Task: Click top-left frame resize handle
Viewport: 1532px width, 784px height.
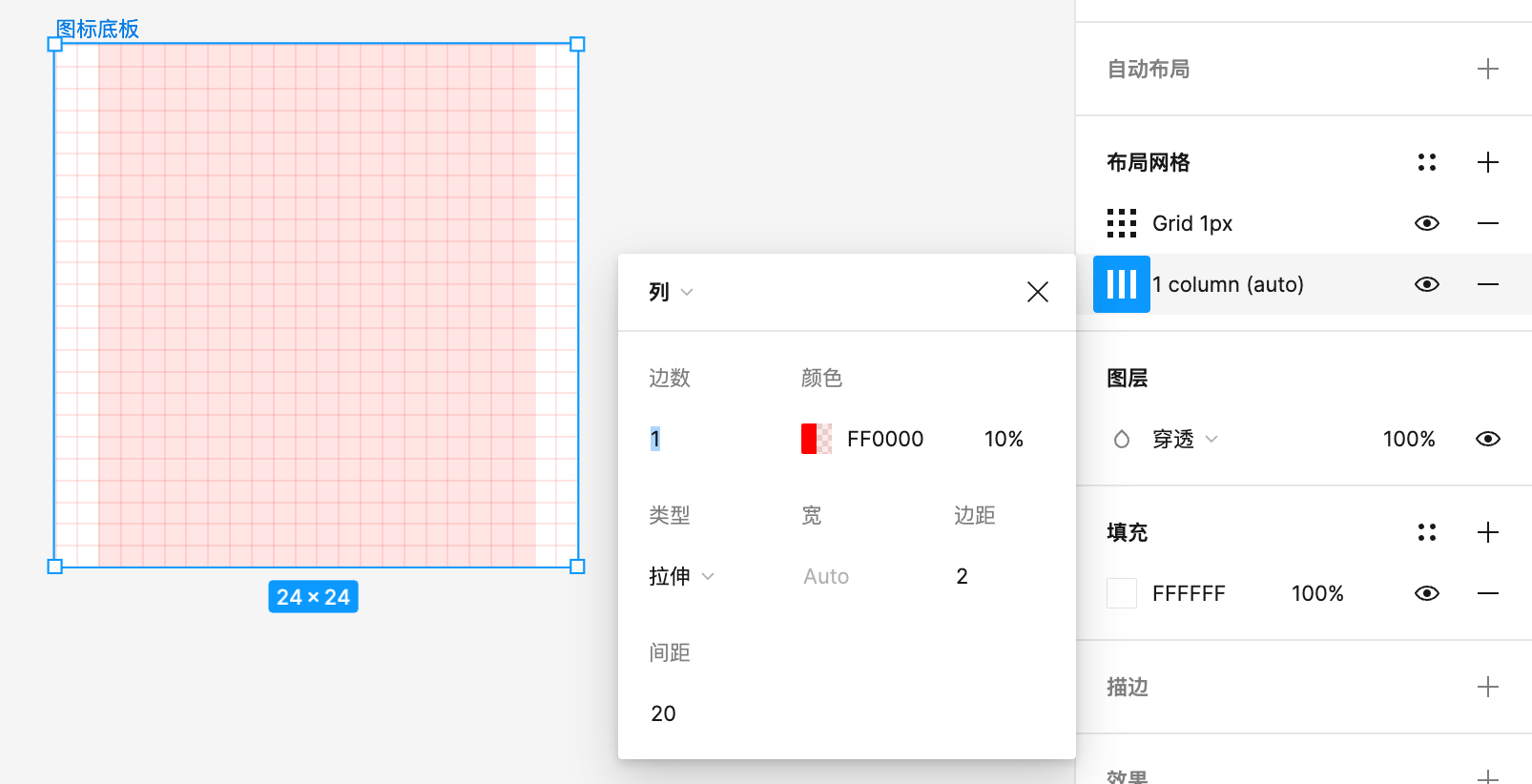Action: (54, 44)
